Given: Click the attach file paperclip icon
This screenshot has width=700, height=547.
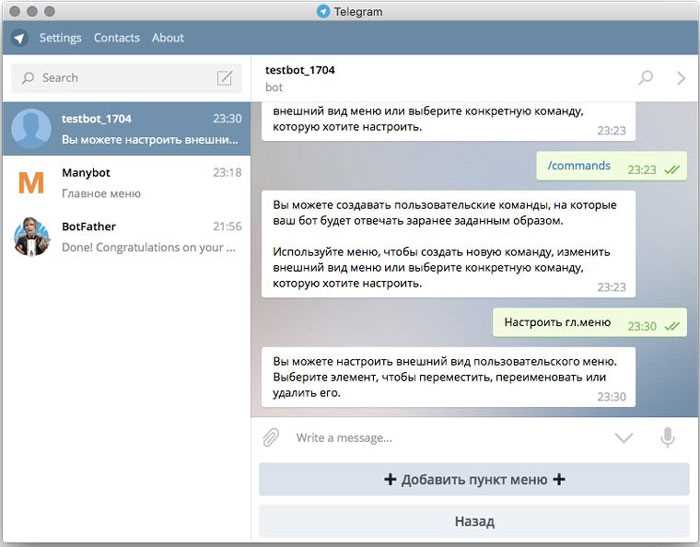Looking at the screenshot, I should [x=271, y=438].
